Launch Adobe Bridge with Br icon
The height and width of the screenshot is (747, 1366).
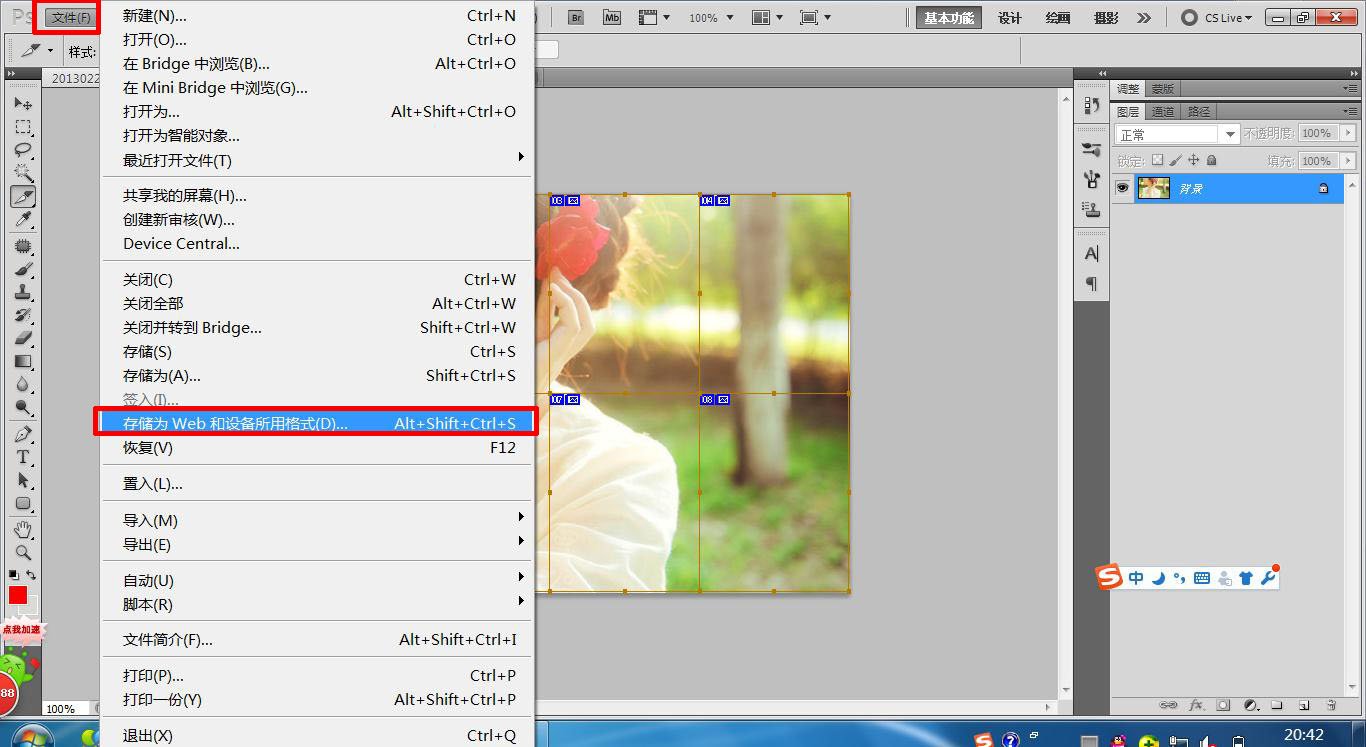click(576, 18)
